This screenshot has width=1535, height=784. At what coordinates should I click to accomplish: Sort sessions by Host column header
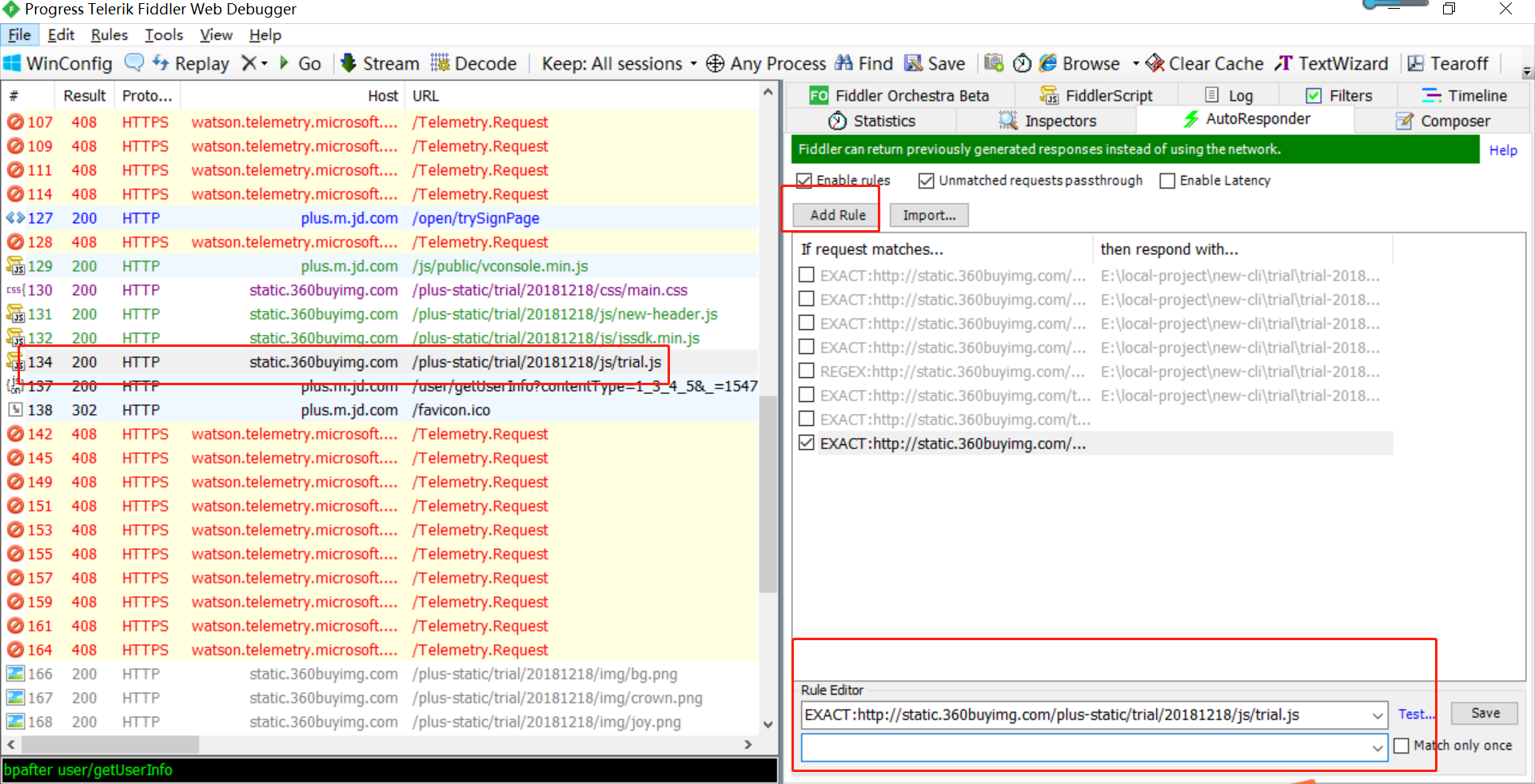coord(293,96)
